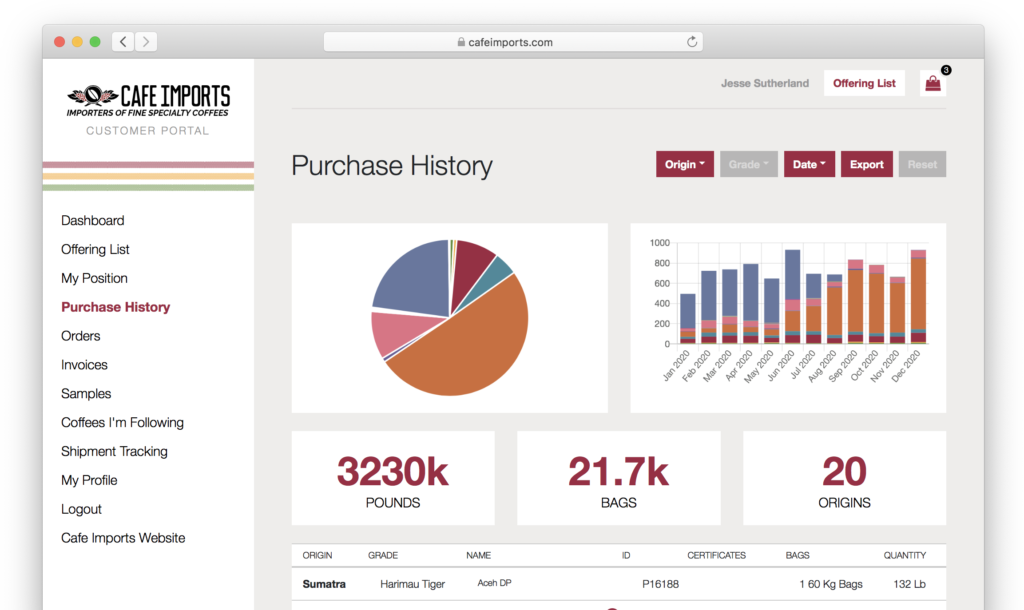The width and height of the screenshot is (1024, 610).
Task: Expand the Grade filter dropdown
Action: click(748, 164)
